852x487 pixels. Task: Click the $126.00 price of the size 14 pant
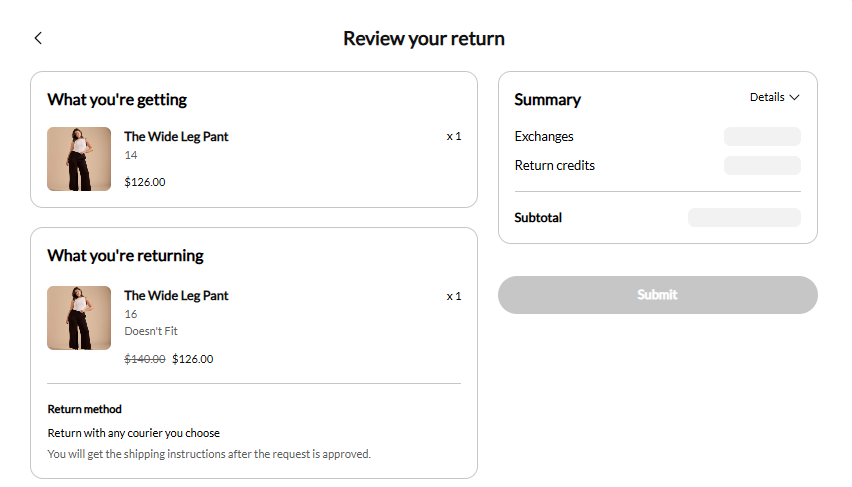pyautogui.click(x=145, y=182)
